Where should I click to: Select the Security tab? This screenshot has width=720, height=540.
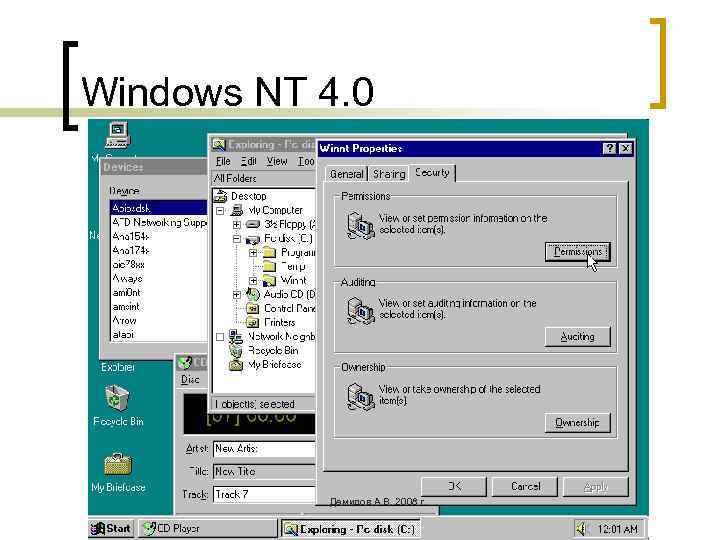[432, 173]
